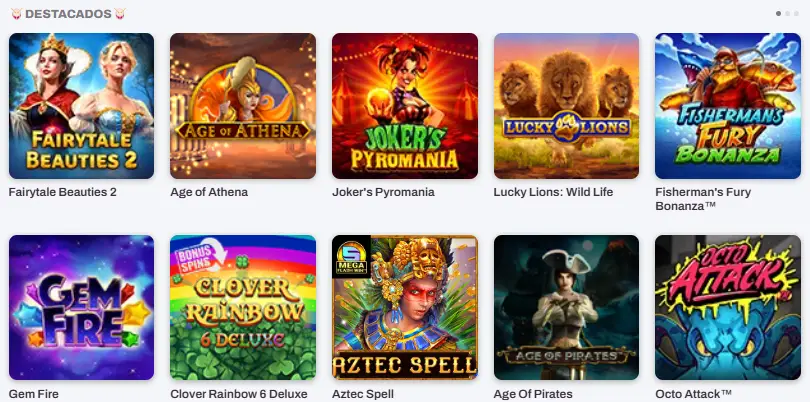Image resolution: width=810 pixels, height=402 pixels.
Task: Click the "Age of Athena" title text
Action: [x=209, y=192]
